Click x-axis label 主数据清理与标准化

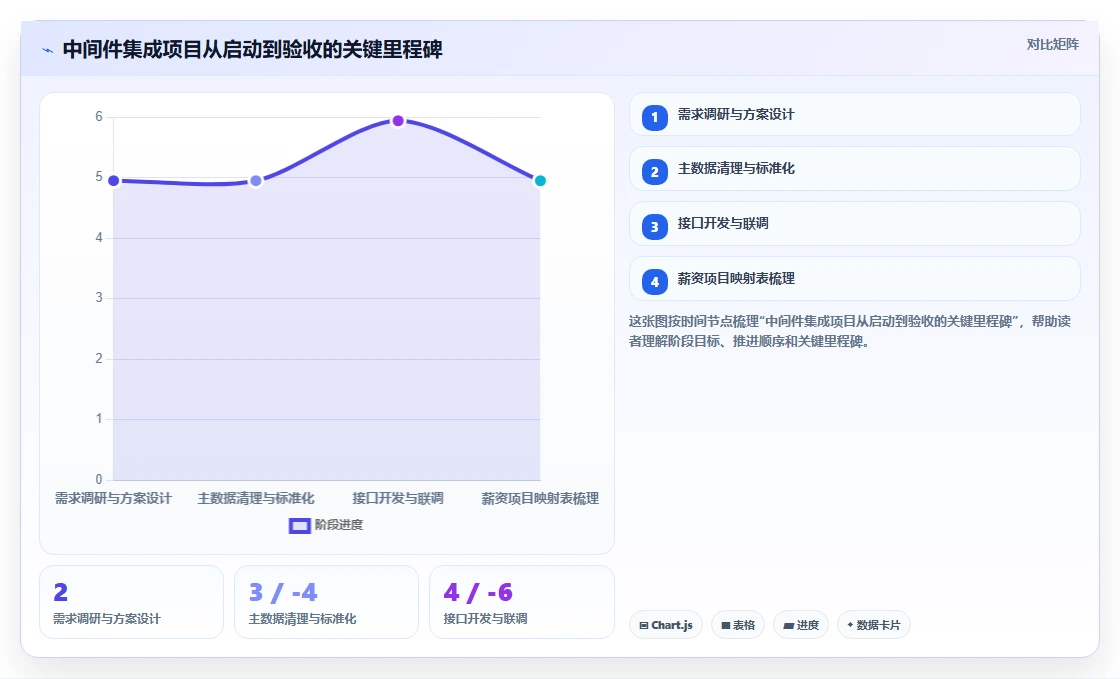[x=256, y=498]
